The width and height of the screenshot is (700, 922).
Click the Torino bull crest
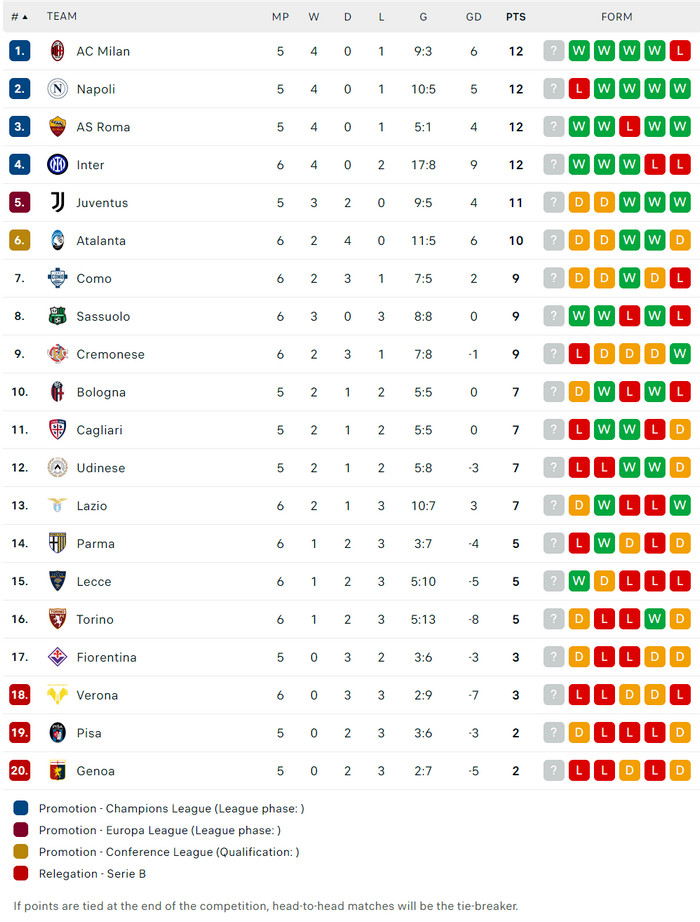click(58, 619)
